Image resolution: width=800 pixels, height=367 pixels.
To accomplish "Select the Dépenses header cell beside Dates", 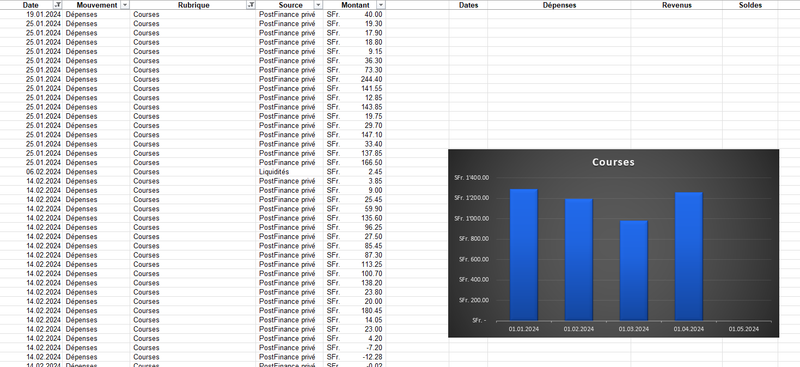I will pyautogui.click(x=559, y=5).
